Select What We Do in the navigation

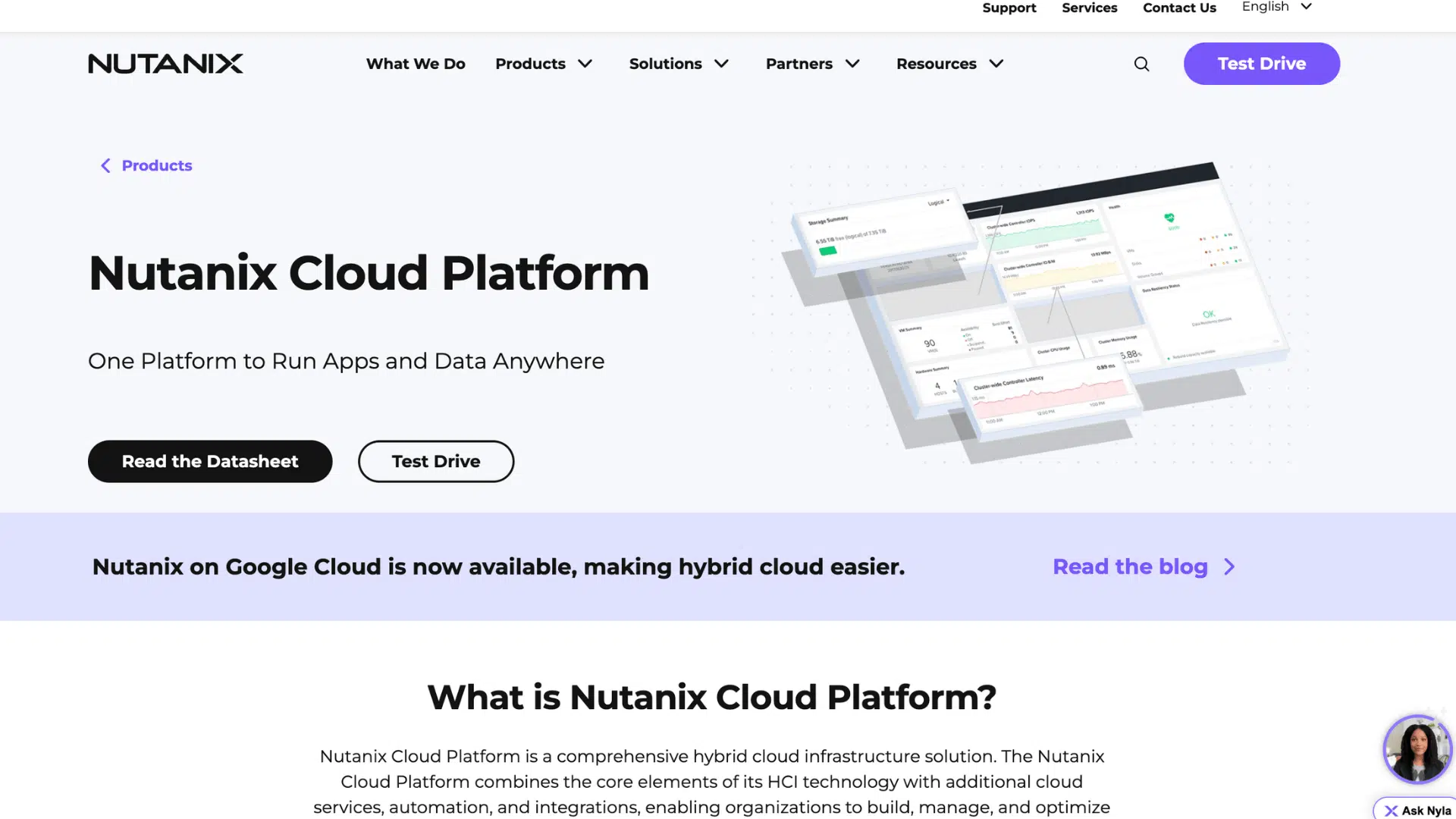pyautogui.click(x=416, y=64)
